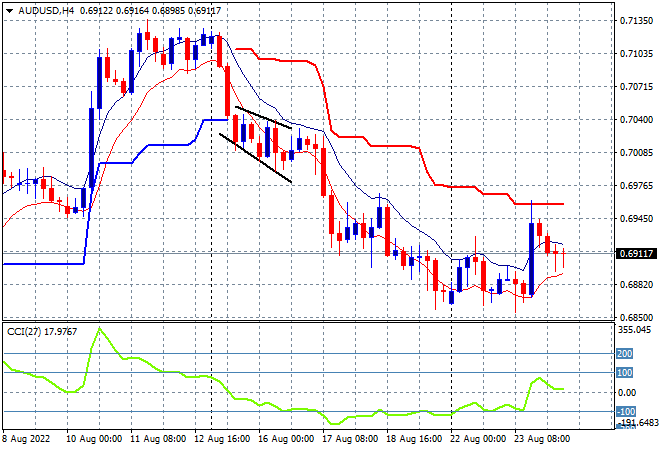Click the triangle arrow beside AUDUSD,H4
The height and width of the screenshot is (450, 660).
pyautogui.click(x=9, y=11)
